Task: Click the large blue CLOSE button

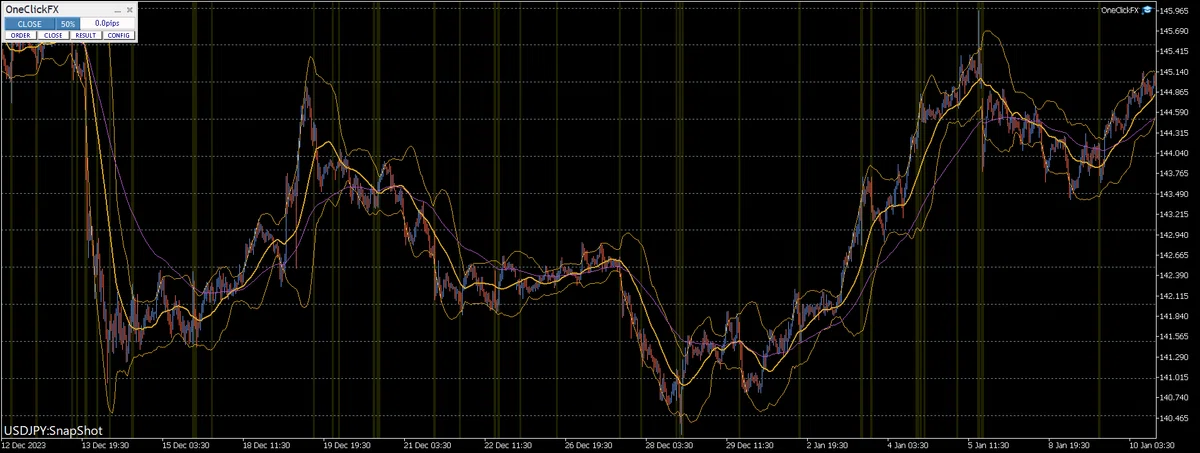Action: (x=29, y=23)
